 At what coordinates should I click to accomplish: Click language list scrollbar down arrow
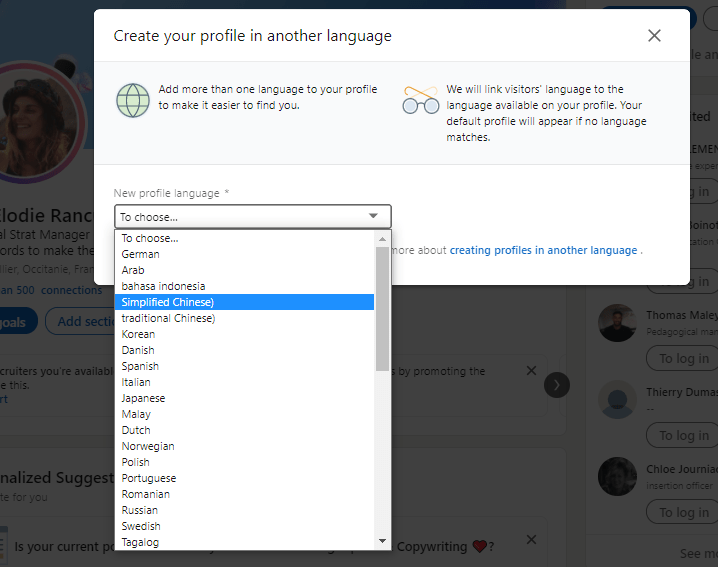[x=382, y=541]
